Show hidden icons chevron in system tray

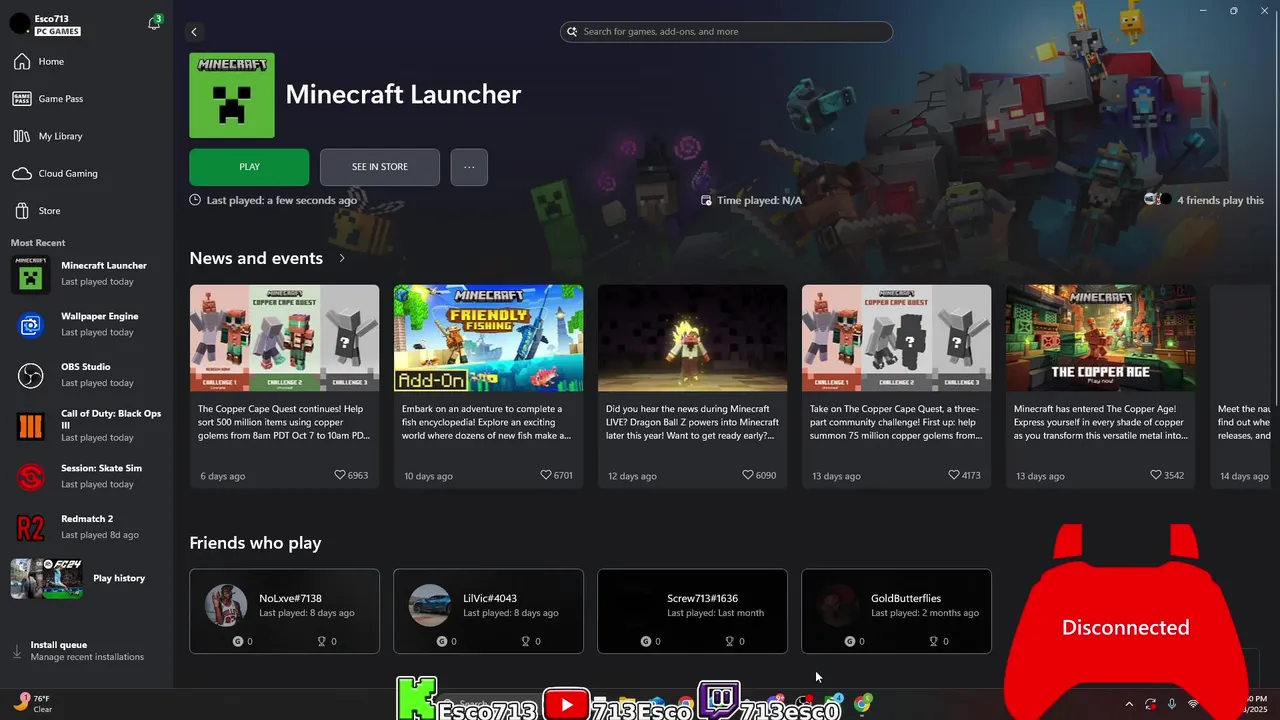(1129, 704)
